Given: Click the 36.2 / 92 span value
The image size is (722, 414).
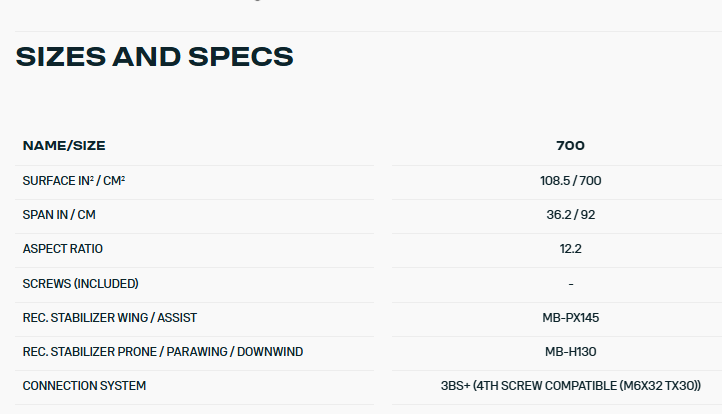Looking at the screenshot, I should click(x=571, y=215).
